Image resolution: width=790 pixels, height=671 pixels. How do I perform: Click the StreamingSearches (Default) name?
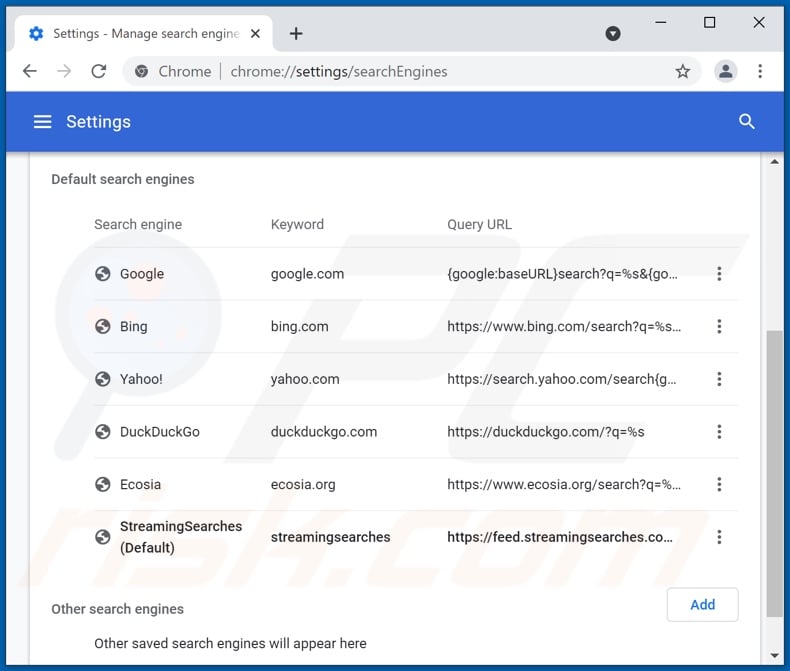(x=181, y=537)
